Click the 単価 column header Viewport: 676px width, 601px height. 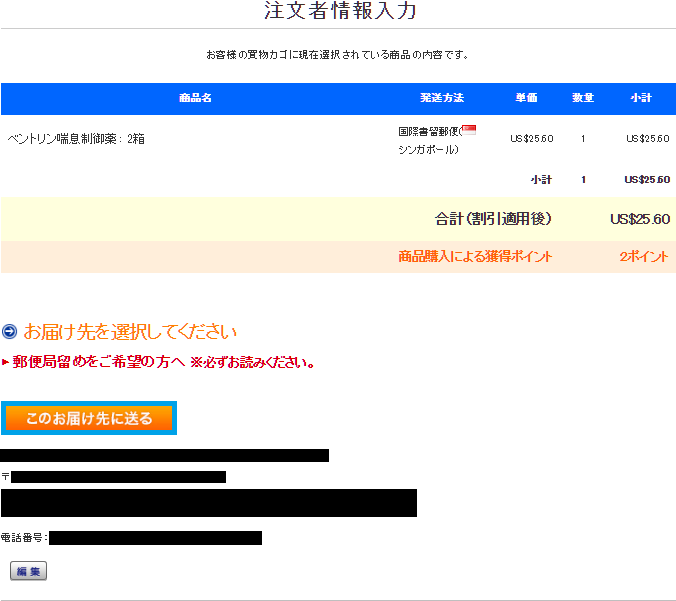click(526, 98)
